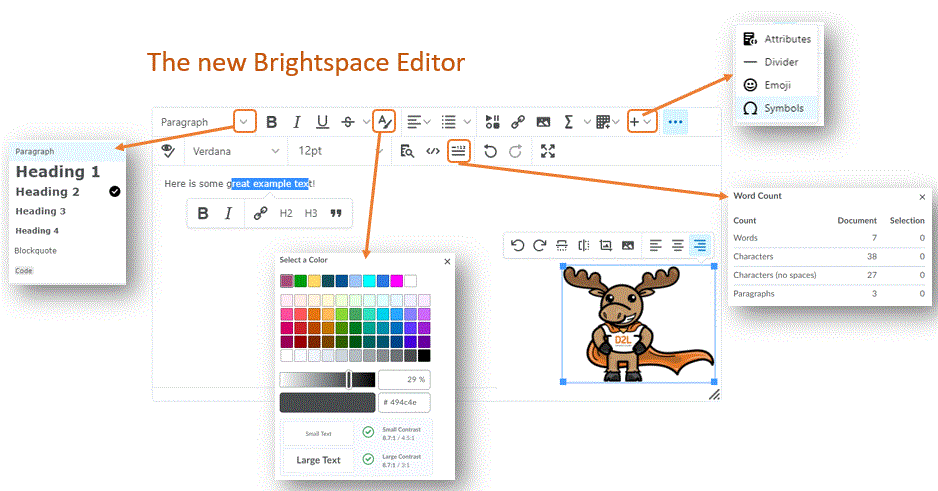Toggle highlighted right-align in image toolbar
Screen dimensions: 938x491
[700, 245]
